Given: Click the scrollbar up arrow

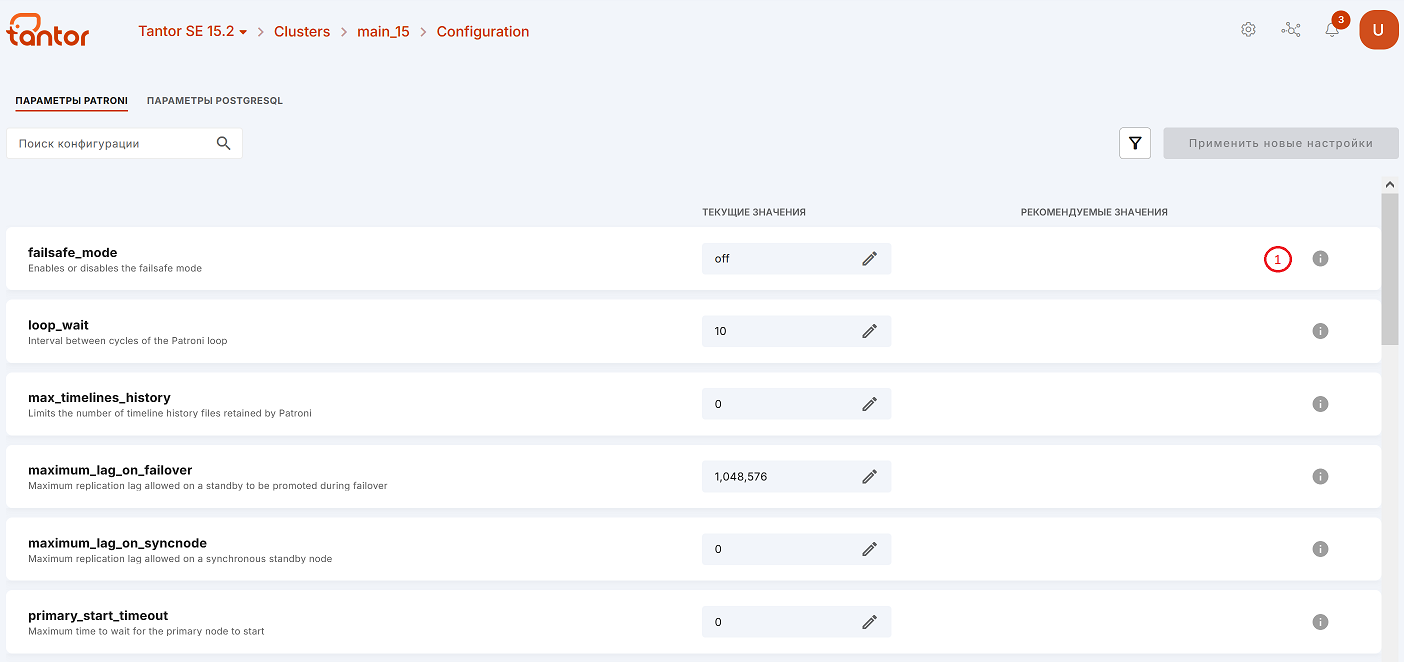Looking at the screenshot, I should click(x=1390, y=184).
